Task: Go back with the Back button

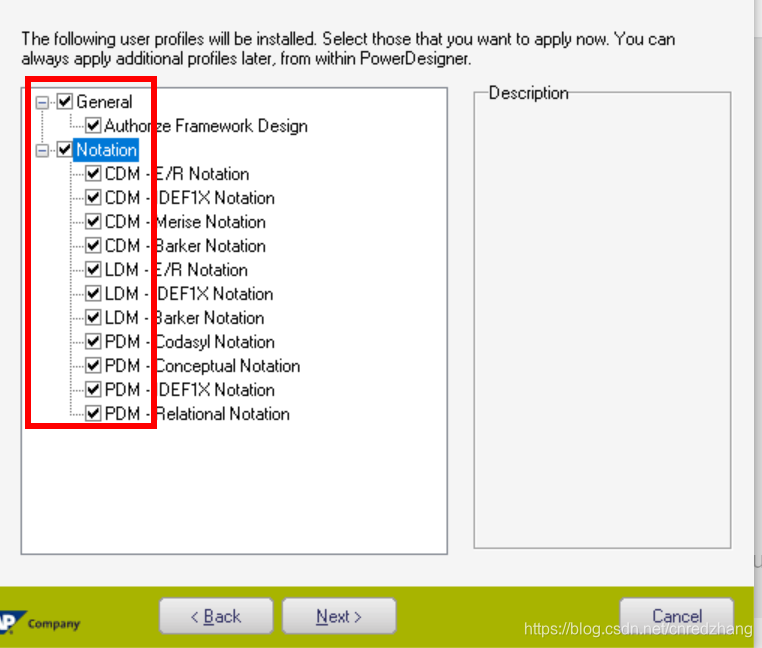Action: (x=216, y=616)
